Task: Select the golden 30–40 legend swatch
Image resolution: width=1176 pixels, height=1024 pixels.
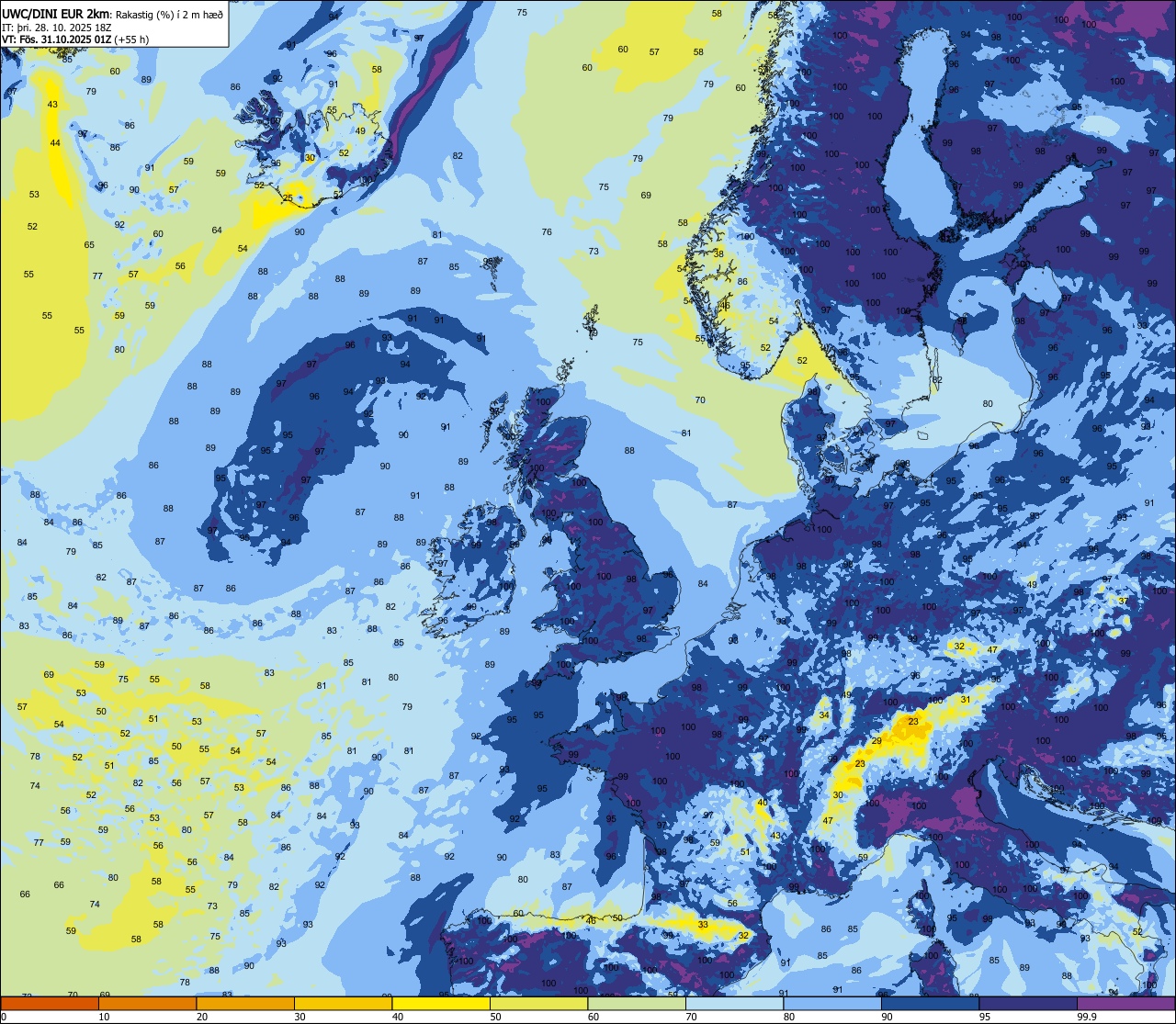Action: (343, 1003)
